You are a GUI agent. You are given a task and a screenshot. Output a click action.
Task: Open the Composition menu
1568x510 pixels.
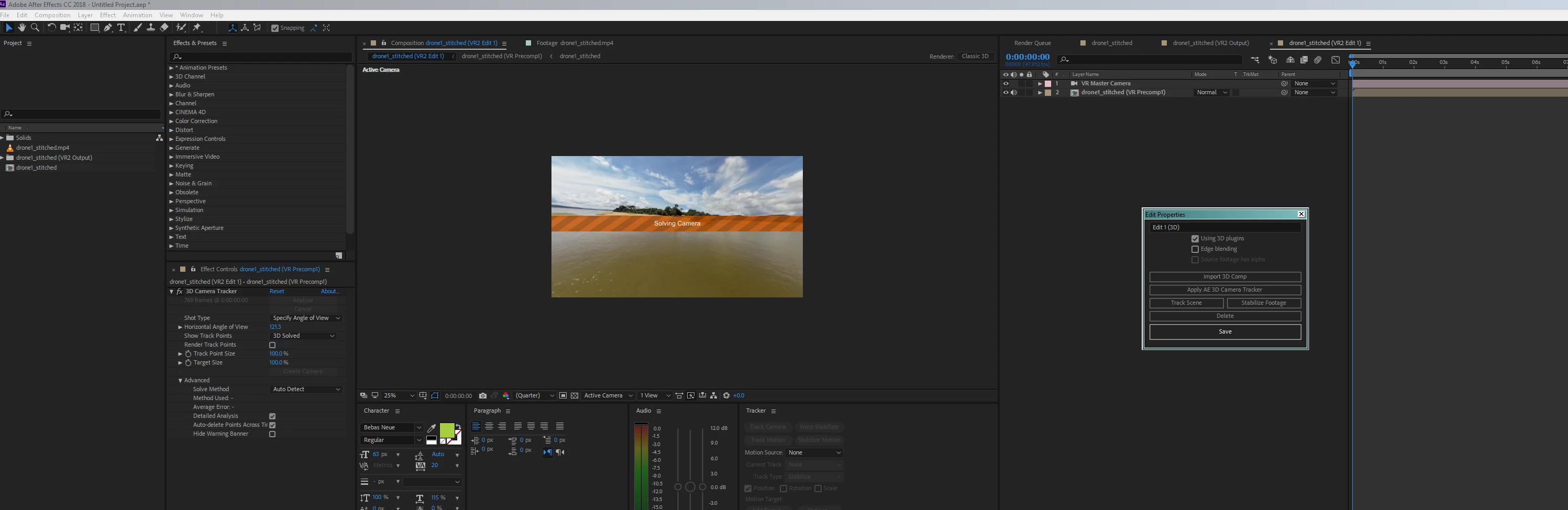pos(52,15)
